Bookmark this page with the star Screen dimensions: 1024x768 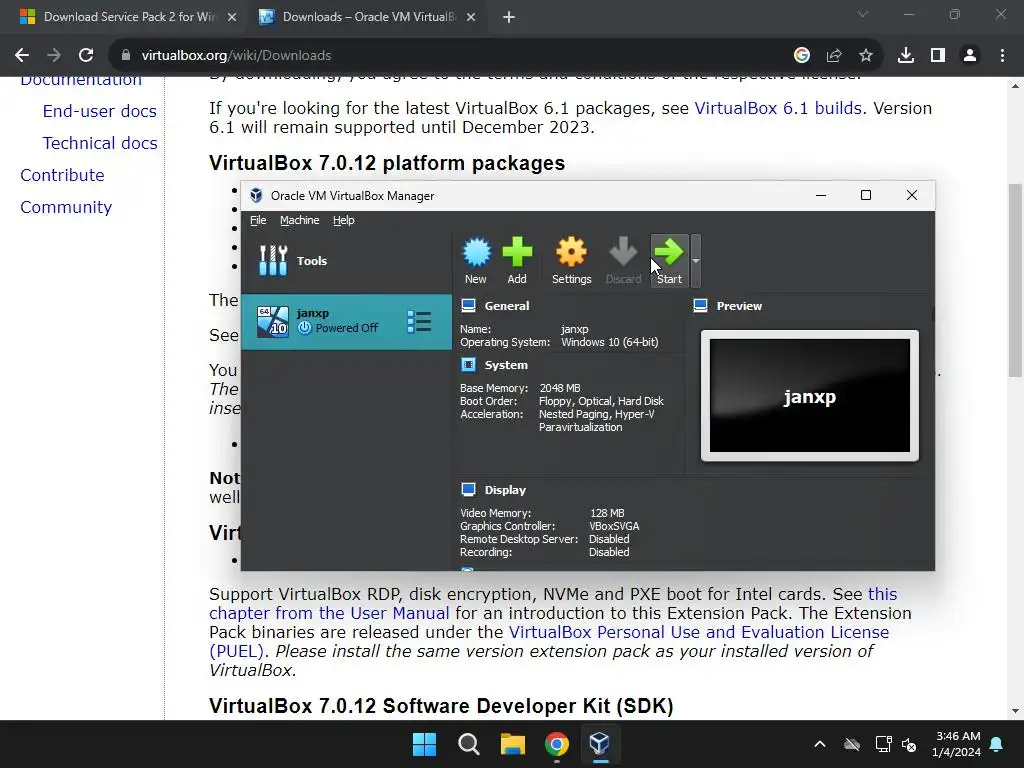(866, 56)
